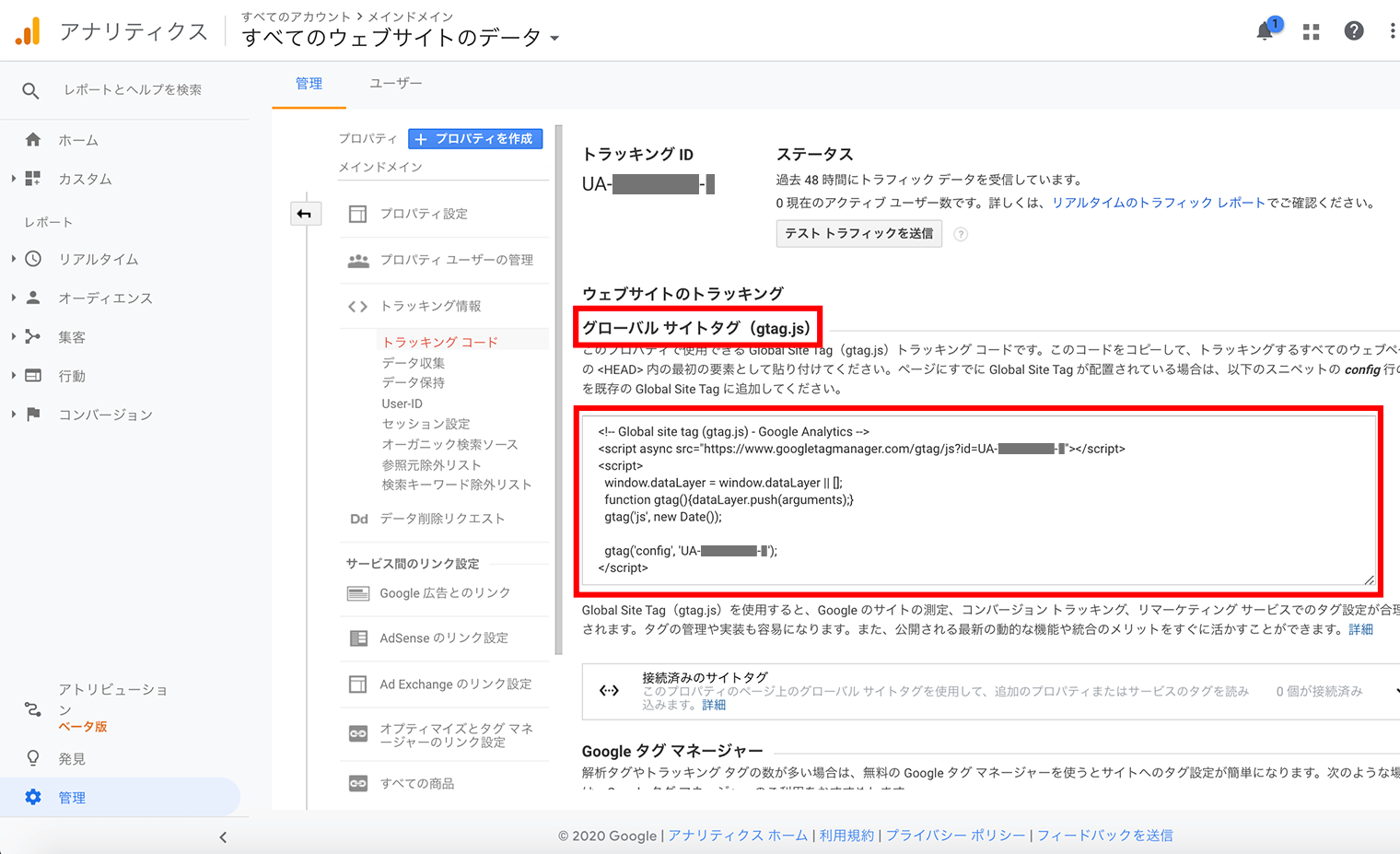1400x854 pixels.
Task: Click the Google Analytics logo icon
Action: tap(28, 31)
